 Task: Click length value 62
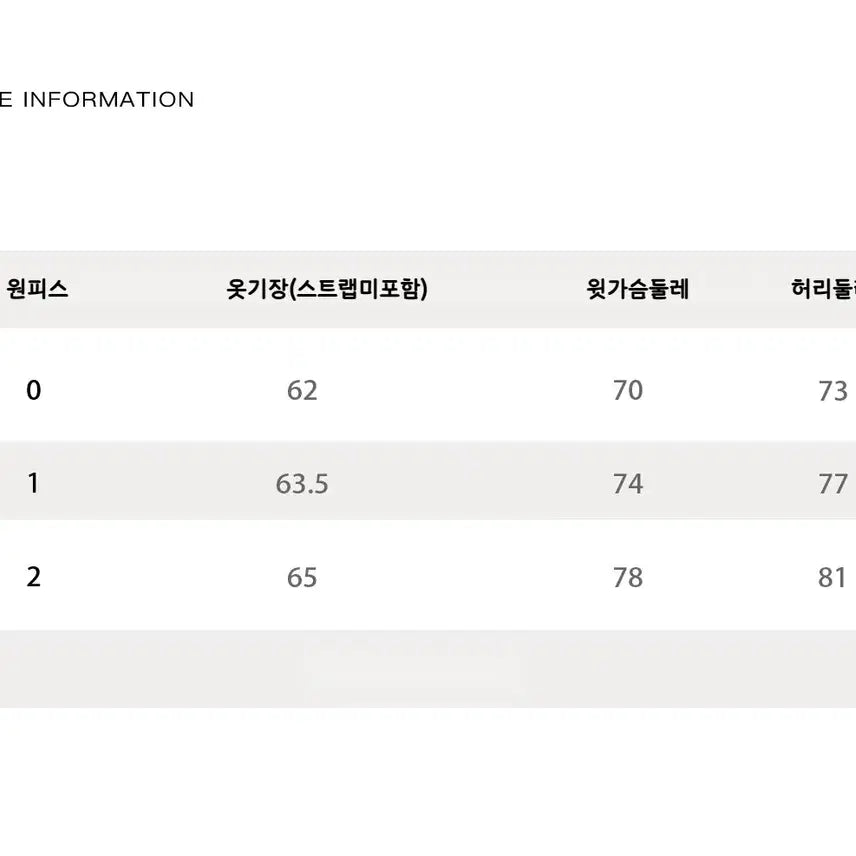[302, 390]
